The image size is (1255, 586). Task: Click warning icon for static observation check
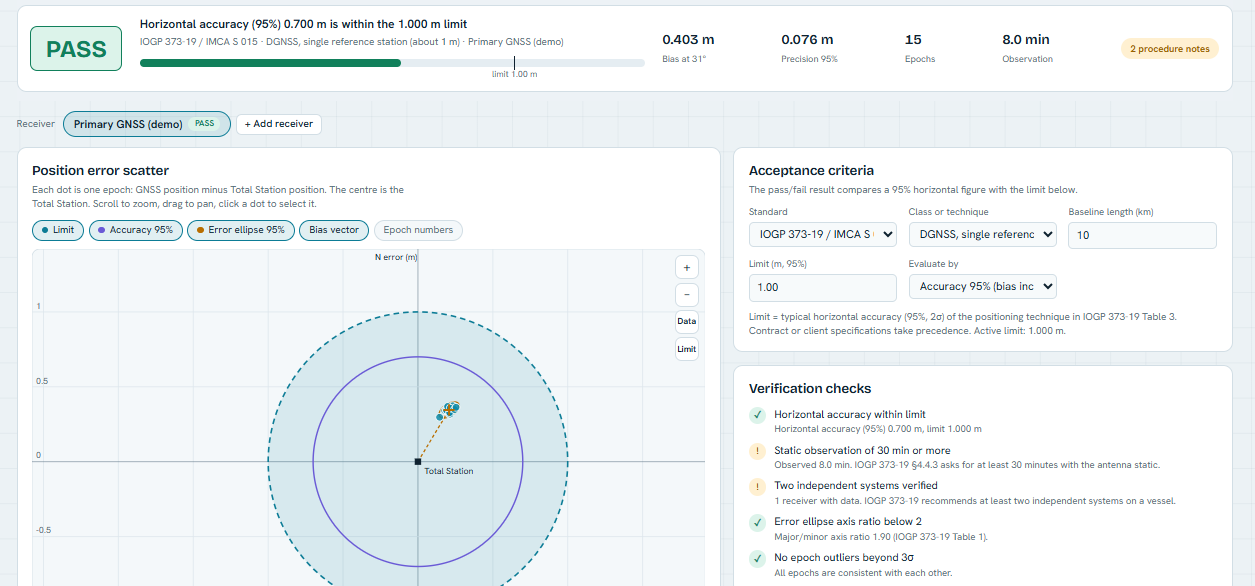758,451
